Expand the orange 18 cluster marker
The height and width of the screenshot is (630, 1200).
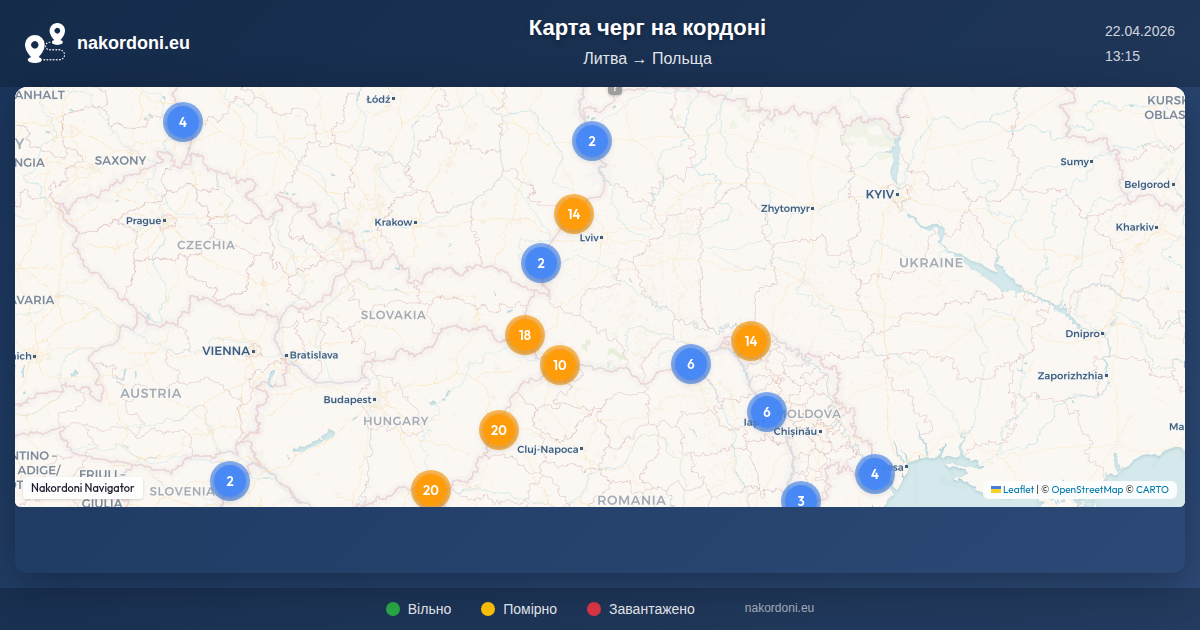coord(525,335)
